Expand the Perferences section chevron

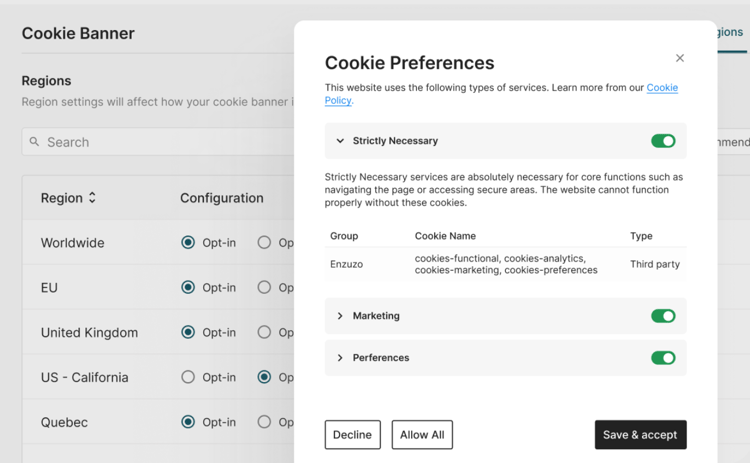click(340, 358)
